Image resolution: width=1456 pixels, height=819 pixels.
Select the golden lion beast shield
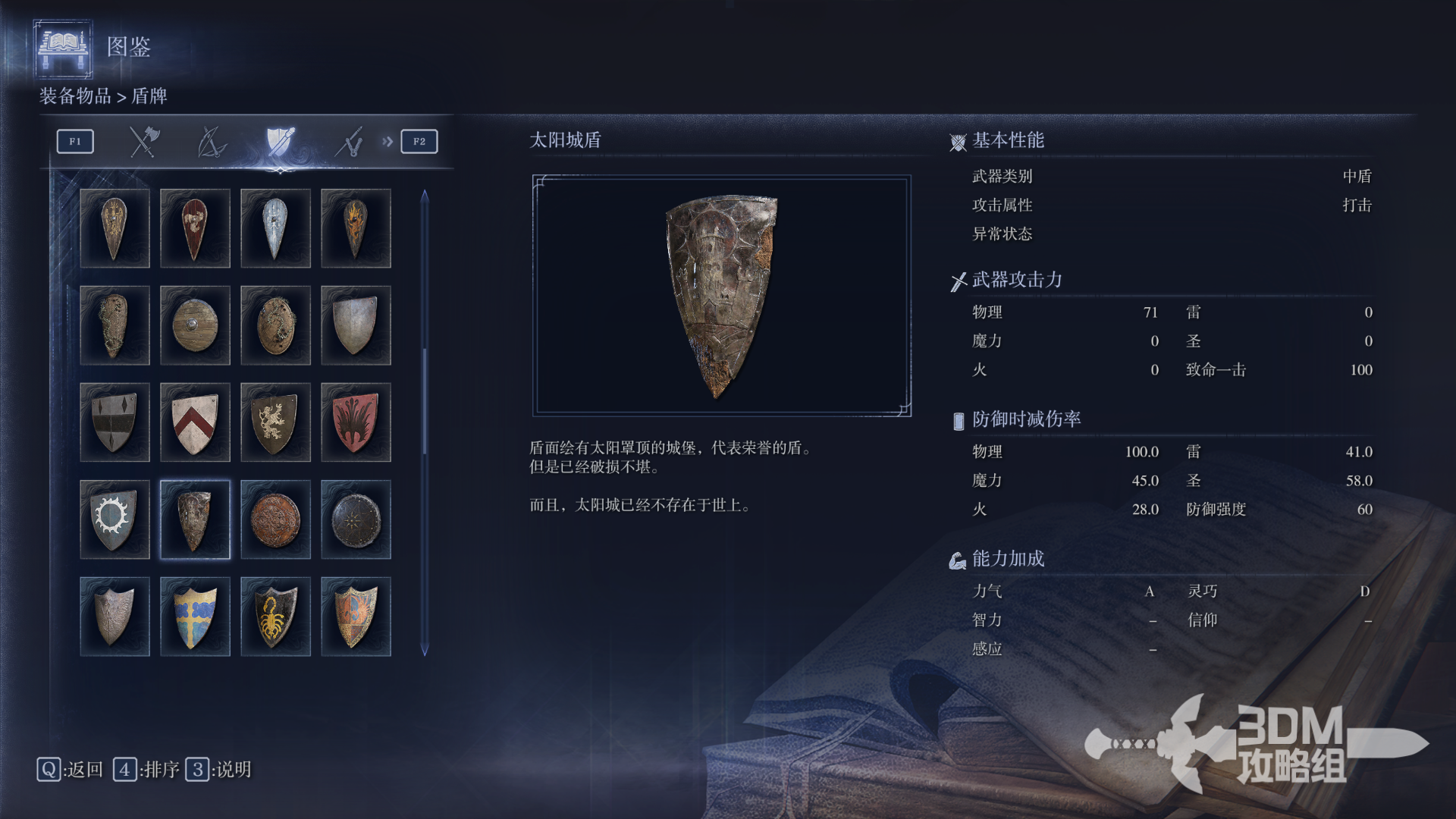tap(275, 422)
